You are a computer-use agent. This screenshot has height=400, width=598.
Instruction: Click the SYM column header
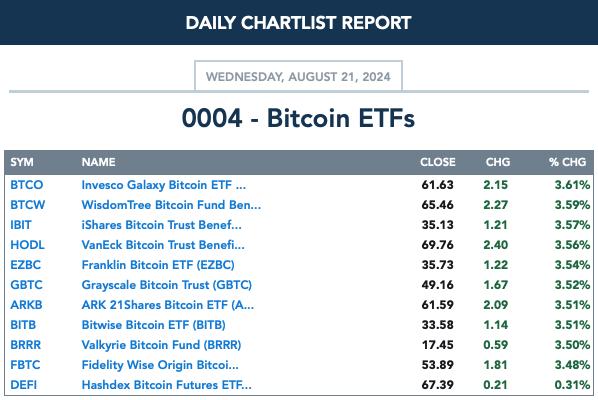point(22,162)
